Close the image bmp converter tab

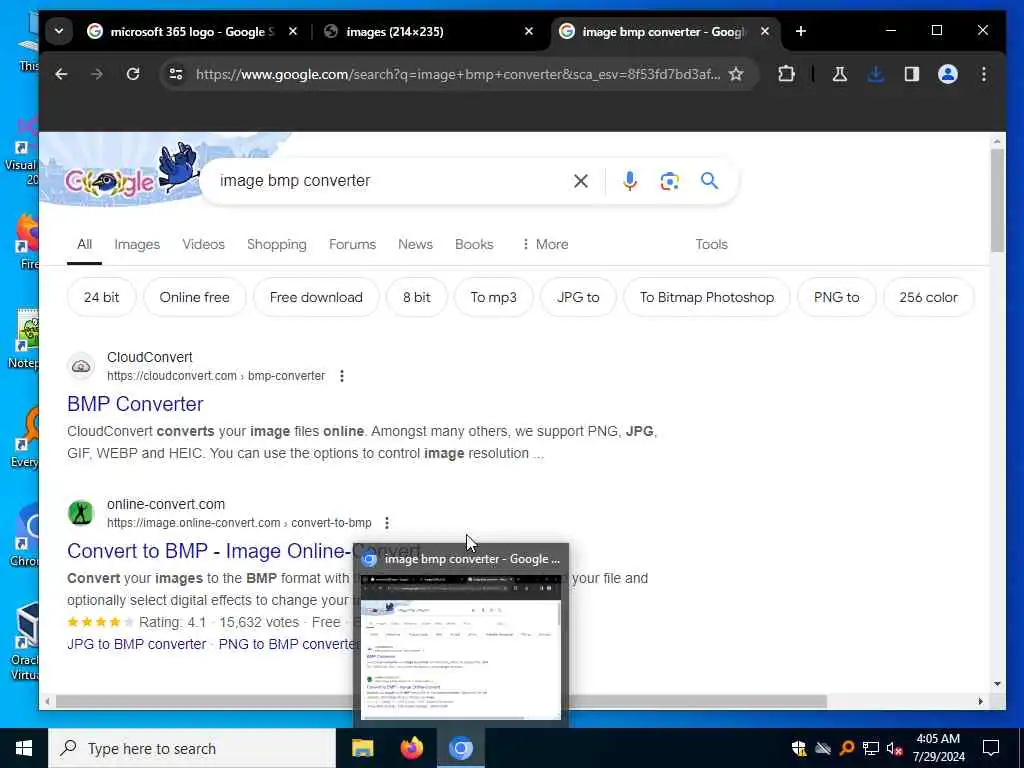click(x=765, y=31)
